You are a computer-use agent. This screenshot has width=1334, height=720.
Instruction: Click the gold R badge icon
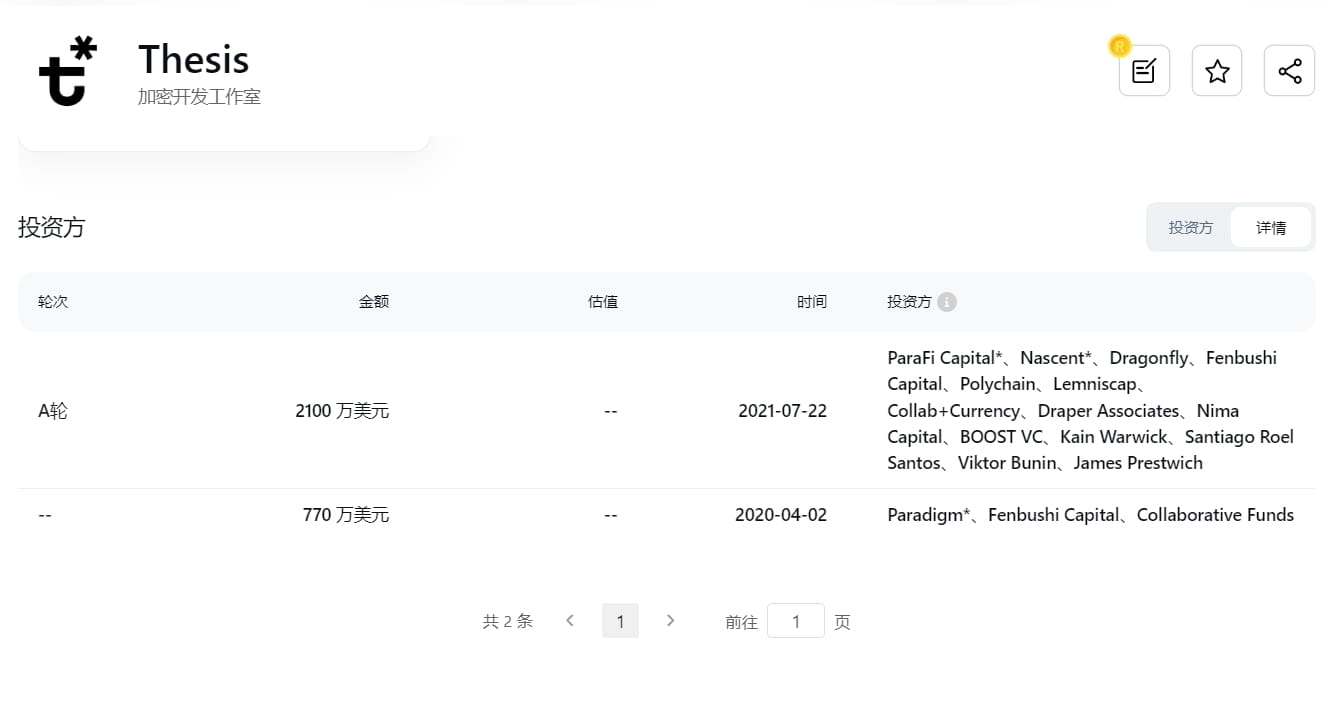pos(1120,45)
